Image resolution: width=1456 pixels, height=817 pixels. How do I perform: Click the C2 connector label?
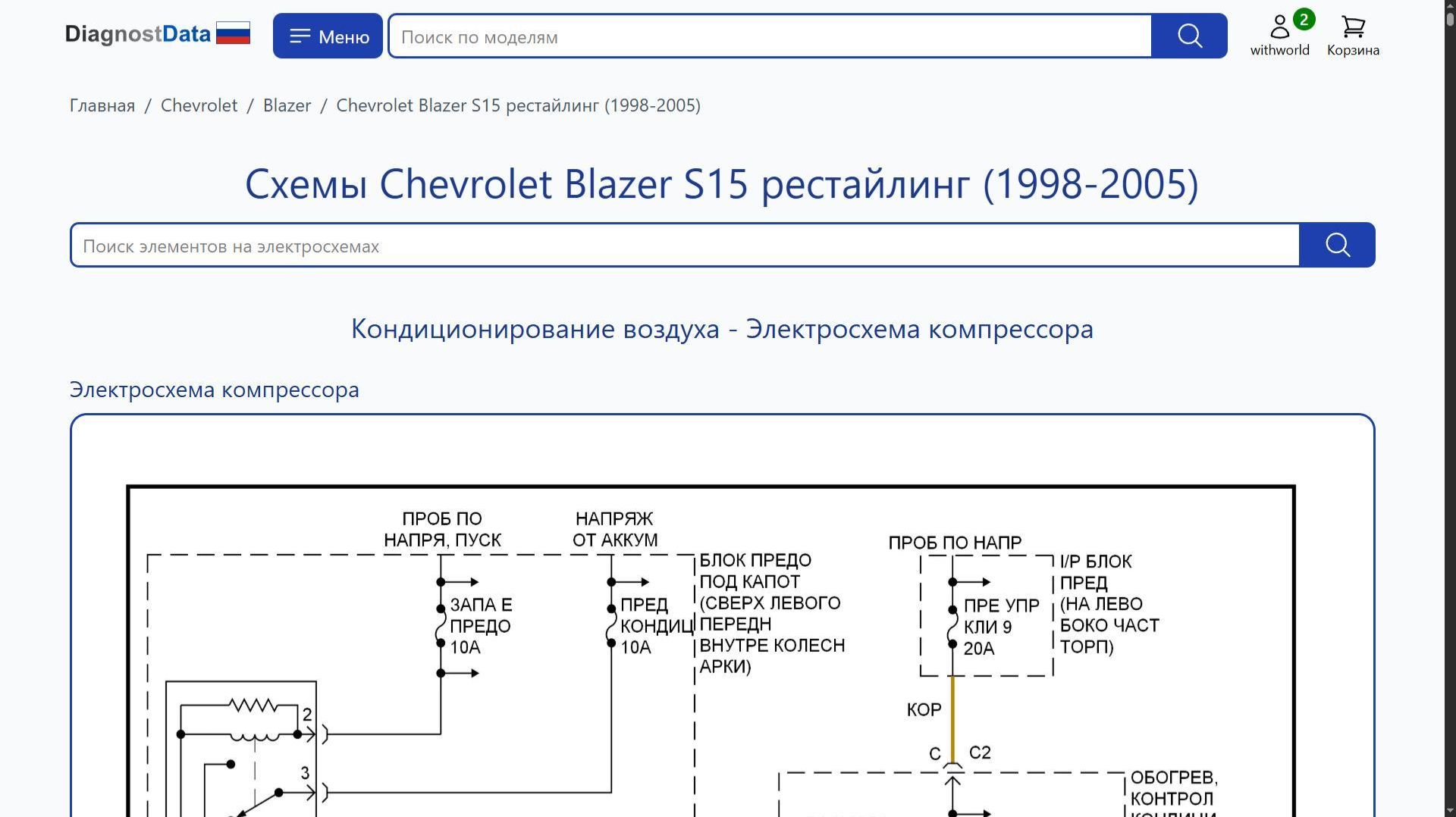pyautogui.click(x=980, y=753)
